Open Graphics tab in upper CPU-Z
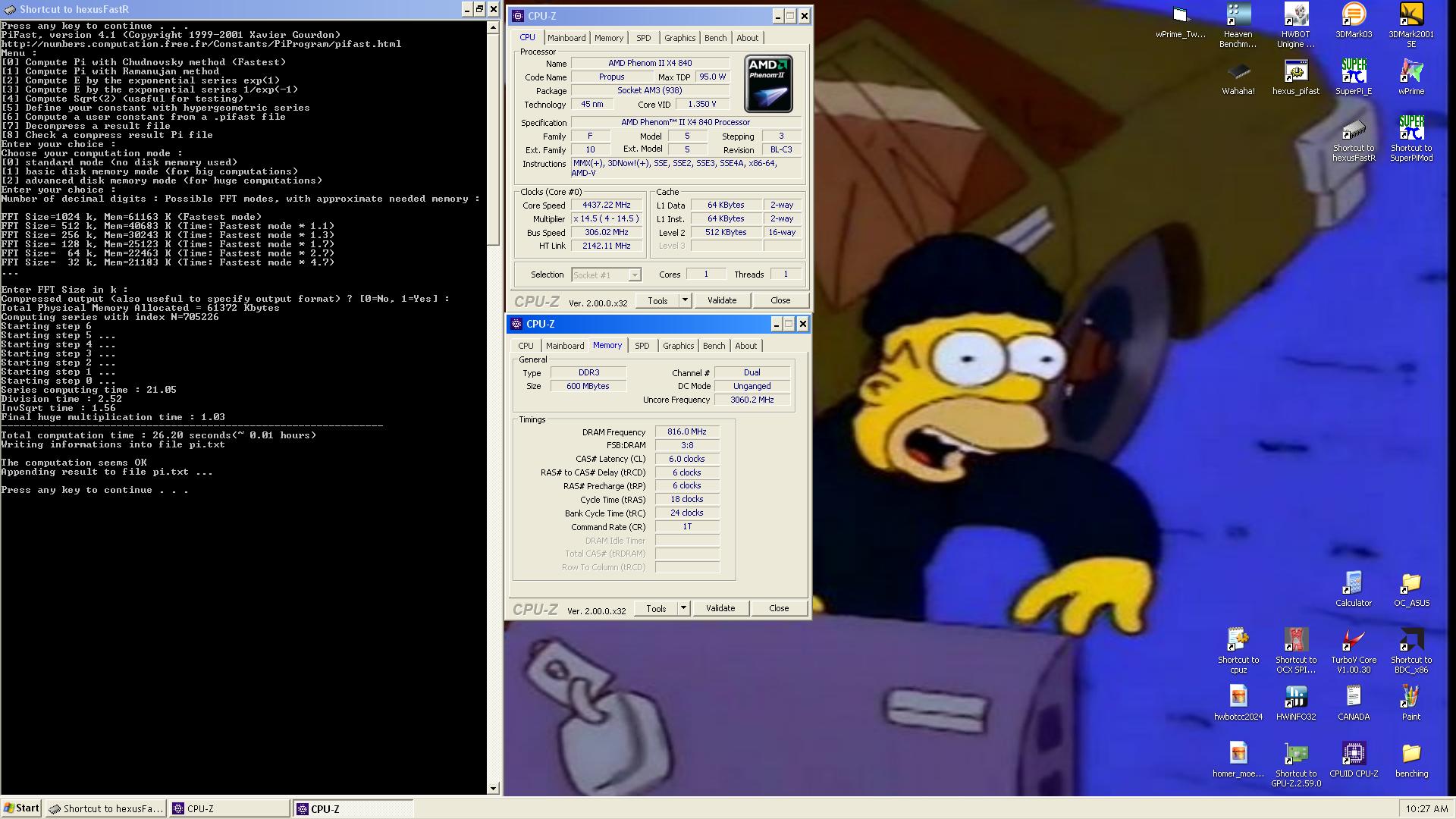Viewport: 1456px width, 819px height. [x=679, y=38]
